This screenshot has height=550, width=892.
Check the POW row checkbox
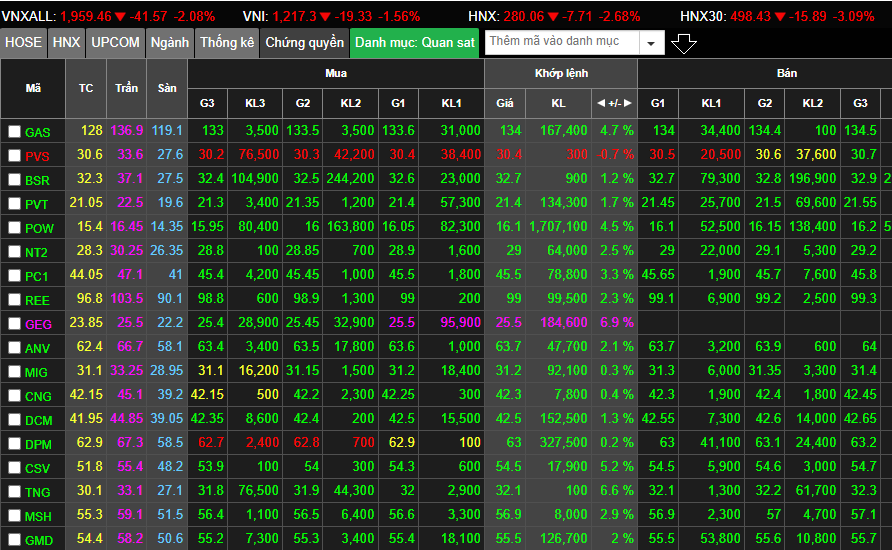(14, 228)
